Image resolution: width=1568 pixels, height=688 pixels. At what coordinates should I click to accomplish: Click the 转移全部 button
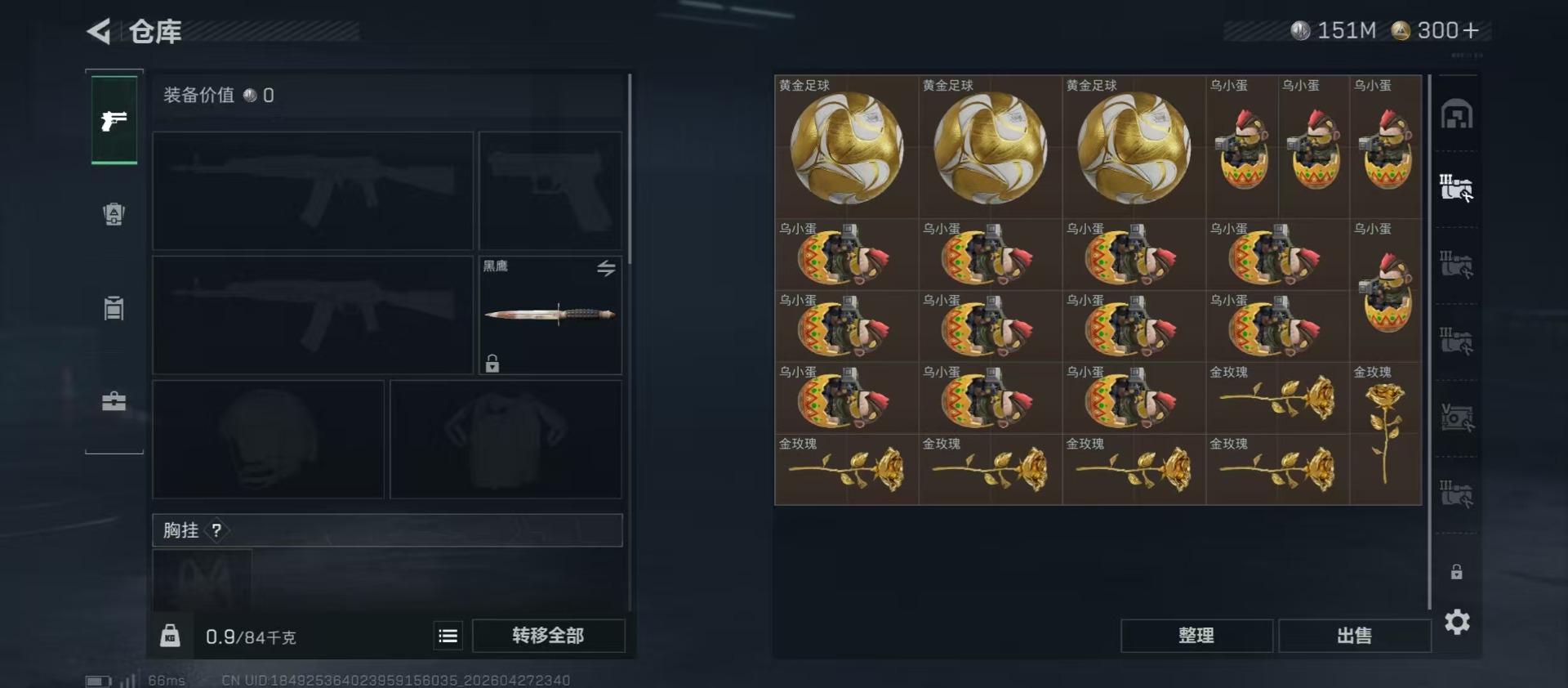[x=548, y=636]
